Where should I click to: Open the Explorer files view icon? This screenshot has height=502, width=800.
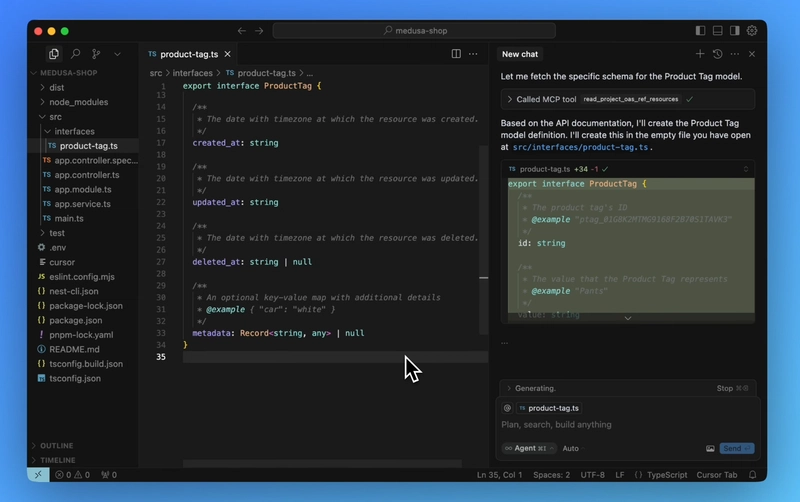tap(54, 54)
